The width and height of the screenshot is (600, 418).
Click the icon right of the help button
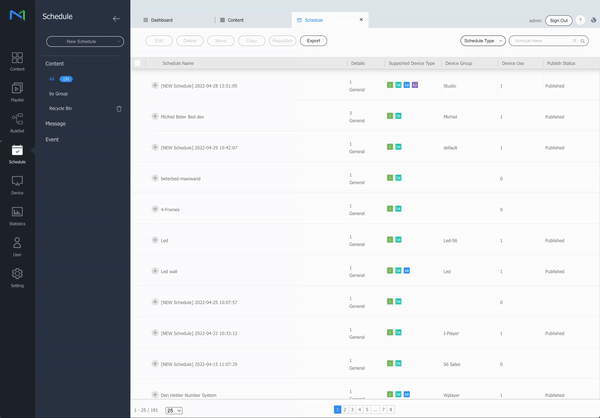point(593,20)
